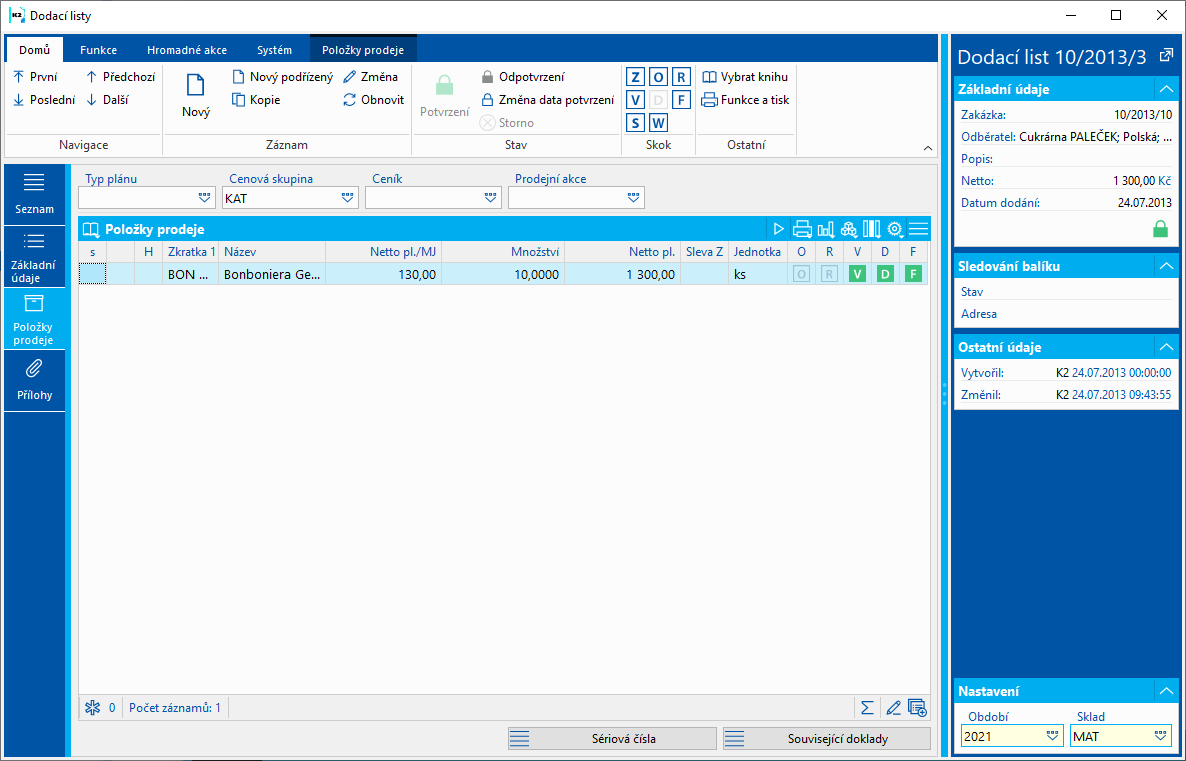Open the Cenová skupina dropdown with KAT
Viewport: 1186px width, 761px height.
point(347,197)
